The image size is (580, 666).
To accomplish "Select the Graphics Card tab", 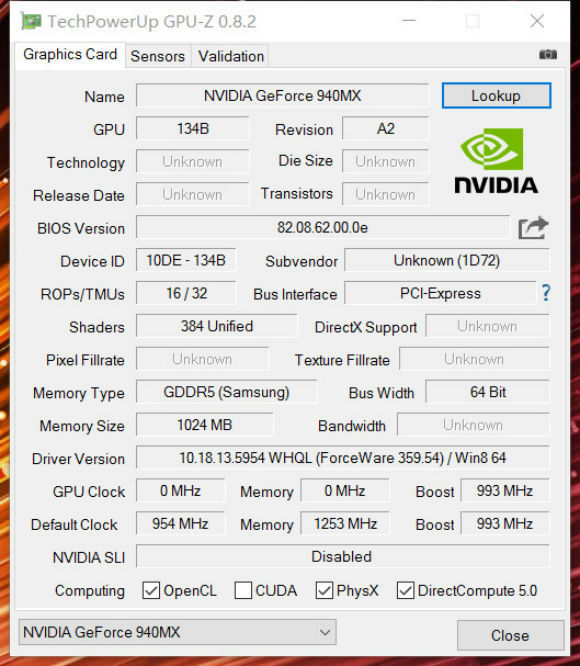I will (x=70, y=54).
